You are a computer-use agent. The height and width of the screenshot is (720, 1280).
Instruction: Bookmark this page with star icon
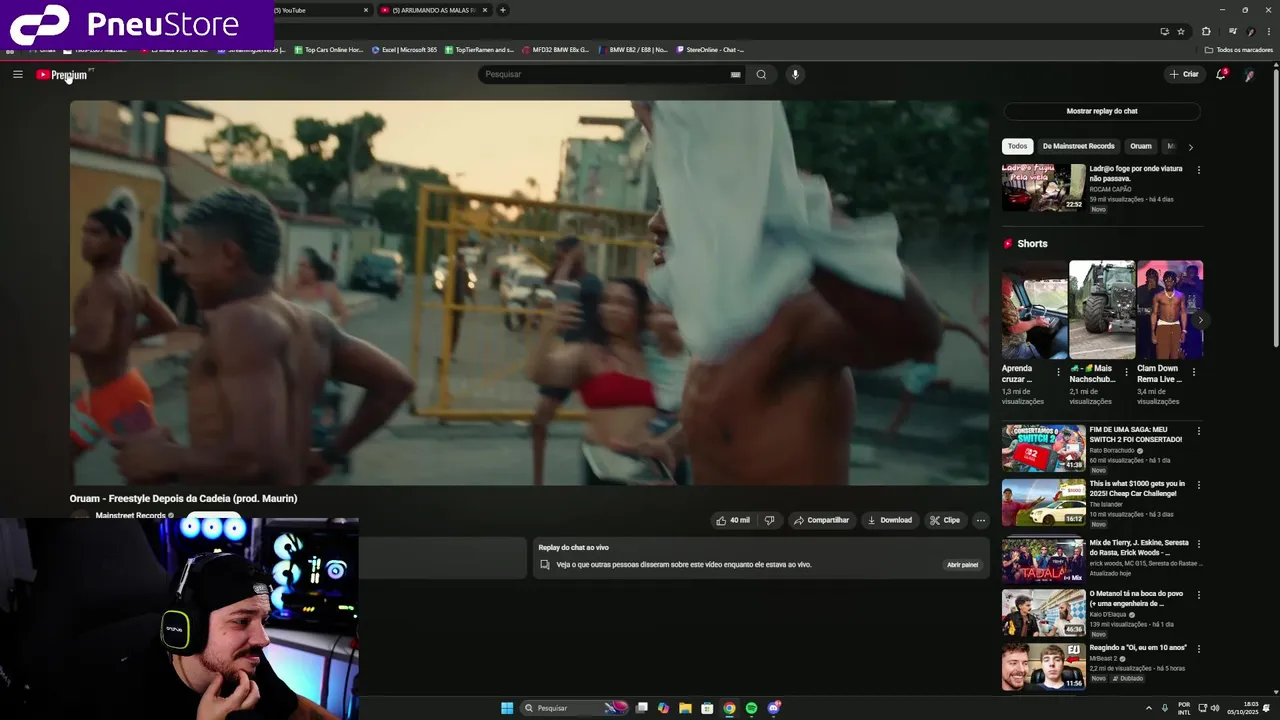click(1181, 31)
